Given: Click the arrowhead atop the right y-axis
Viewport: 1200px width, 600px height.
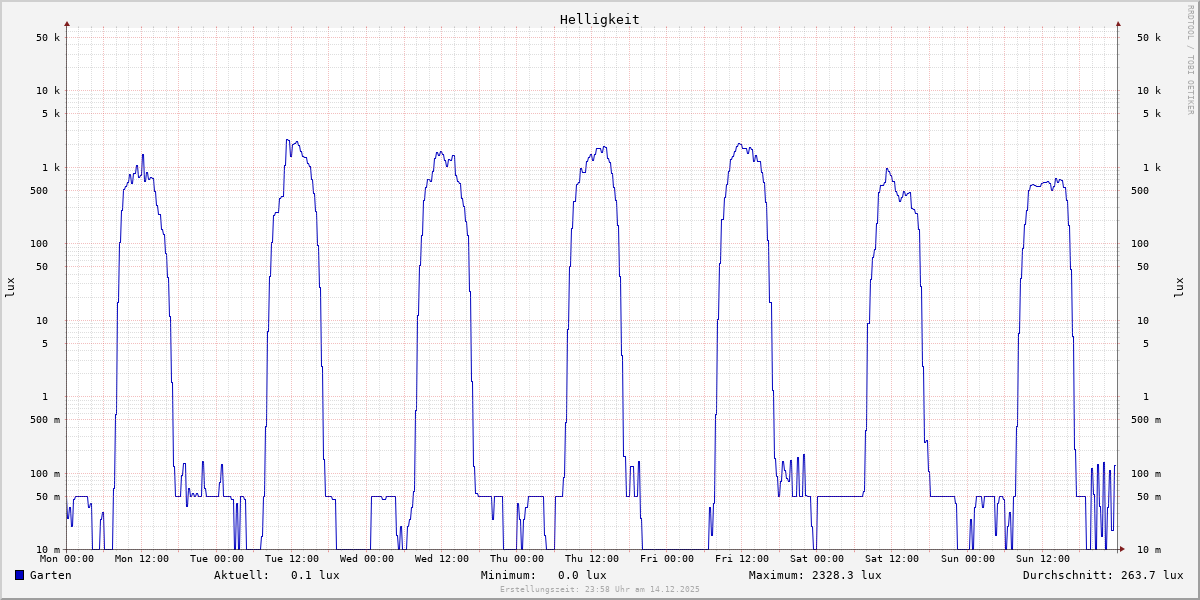Looking at the screenshot, I should click(1118, 23).
